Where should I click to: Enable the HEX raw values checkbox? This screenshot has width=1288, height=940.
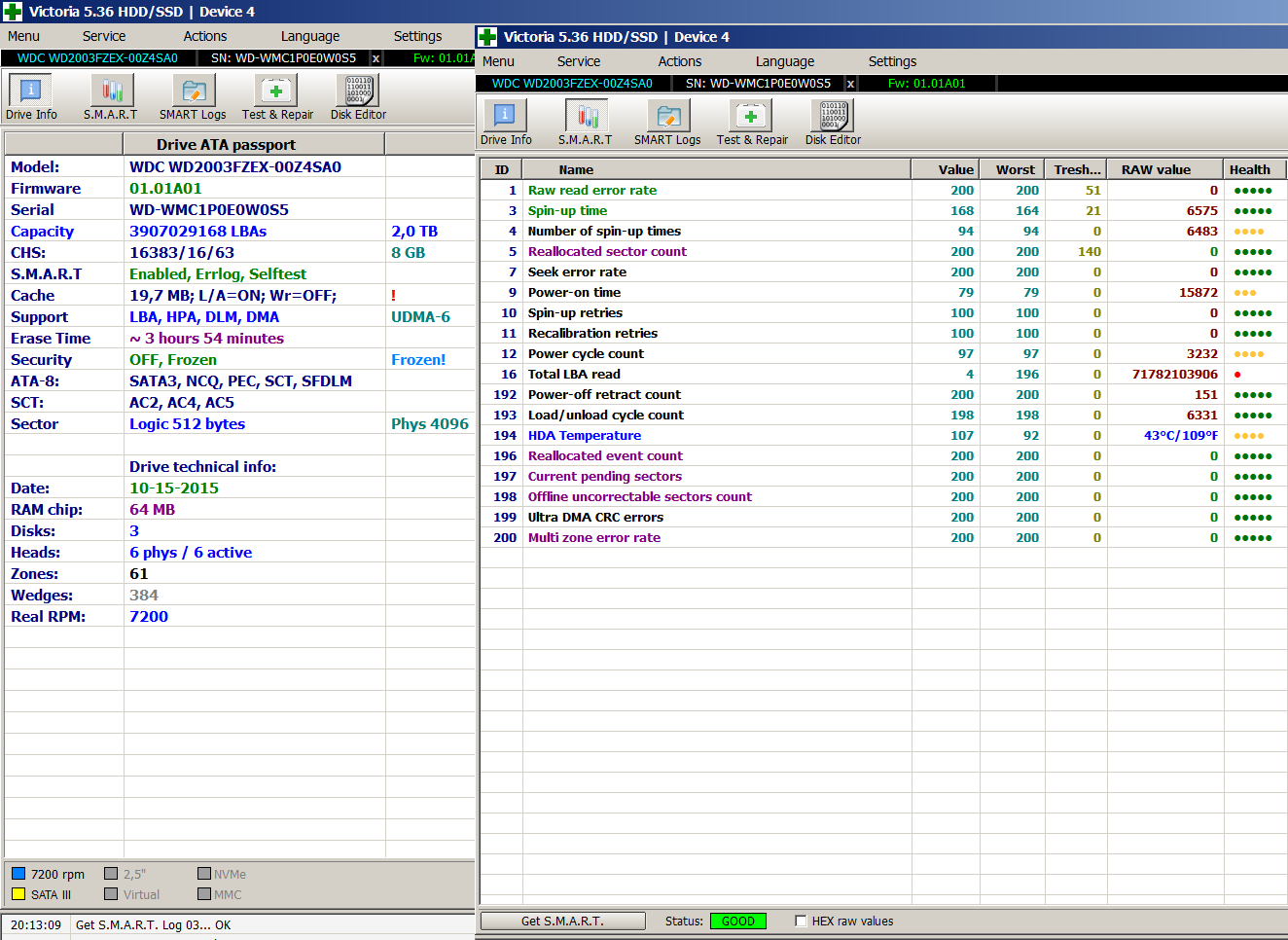point(801,922)
